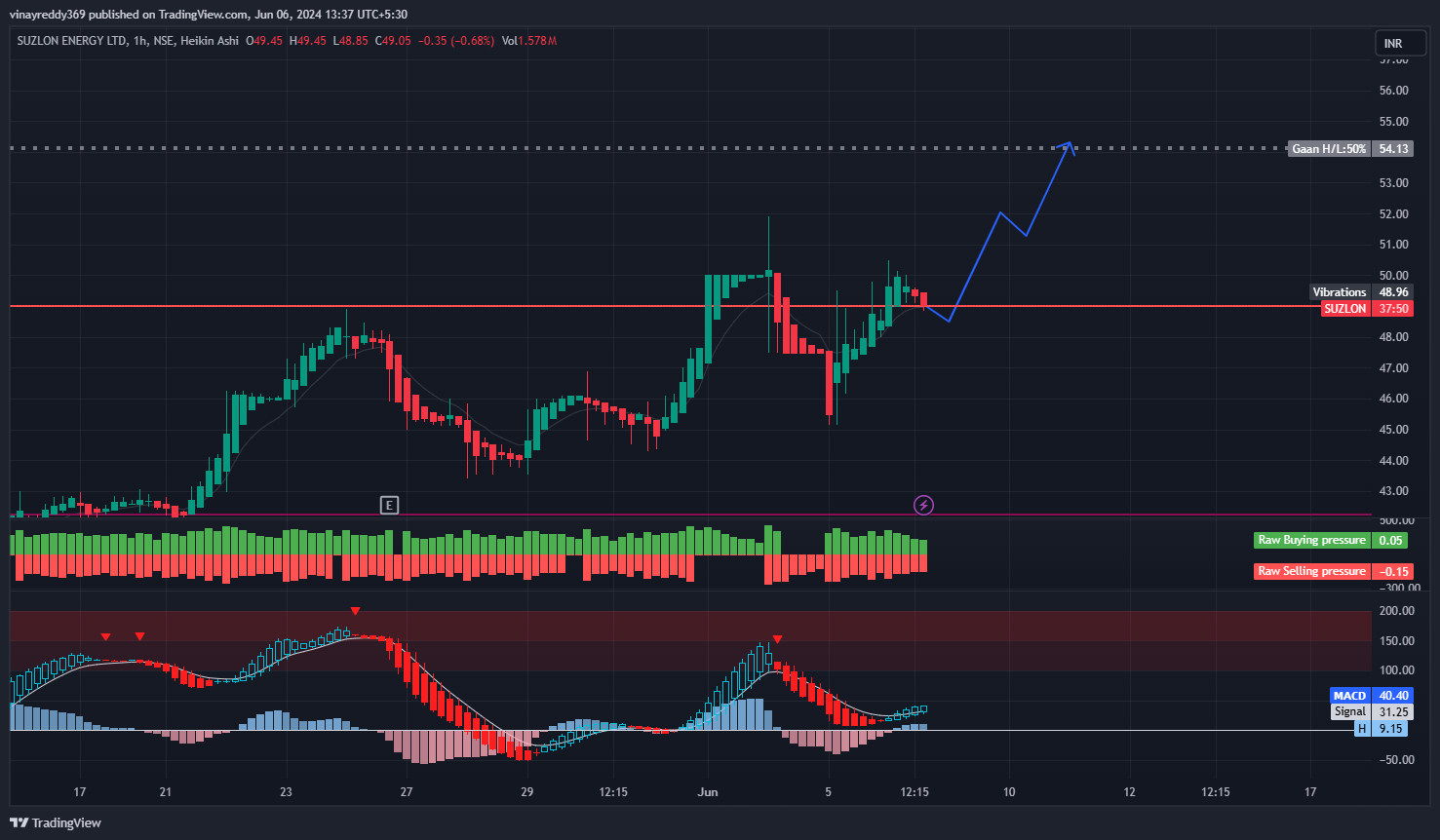Click the H49.45 high price readout

[x=308, y=41]
